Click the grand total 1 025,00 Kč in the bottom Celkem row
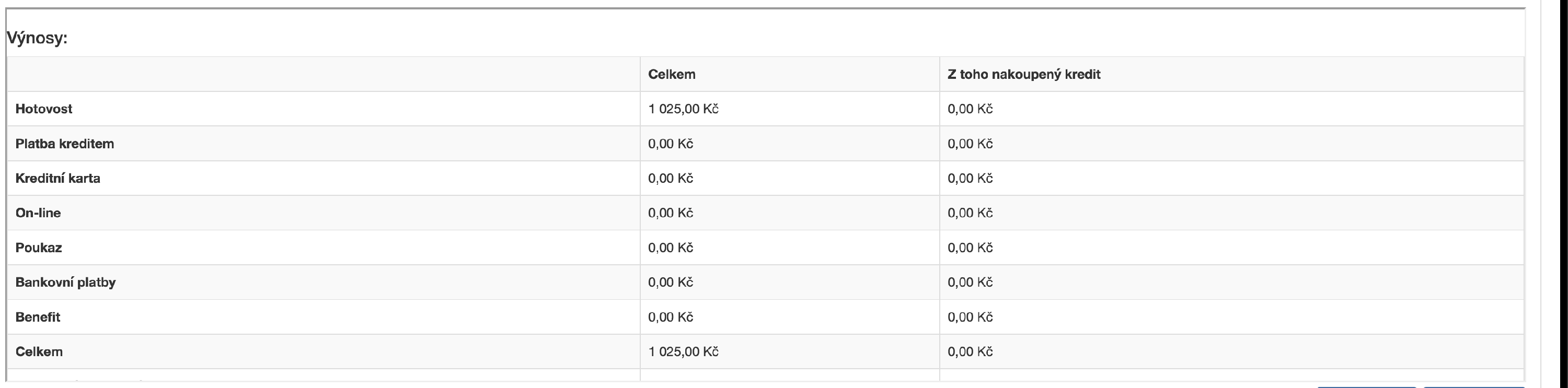The height and width of the screenshot is (388, 1568). click(683, 351)
